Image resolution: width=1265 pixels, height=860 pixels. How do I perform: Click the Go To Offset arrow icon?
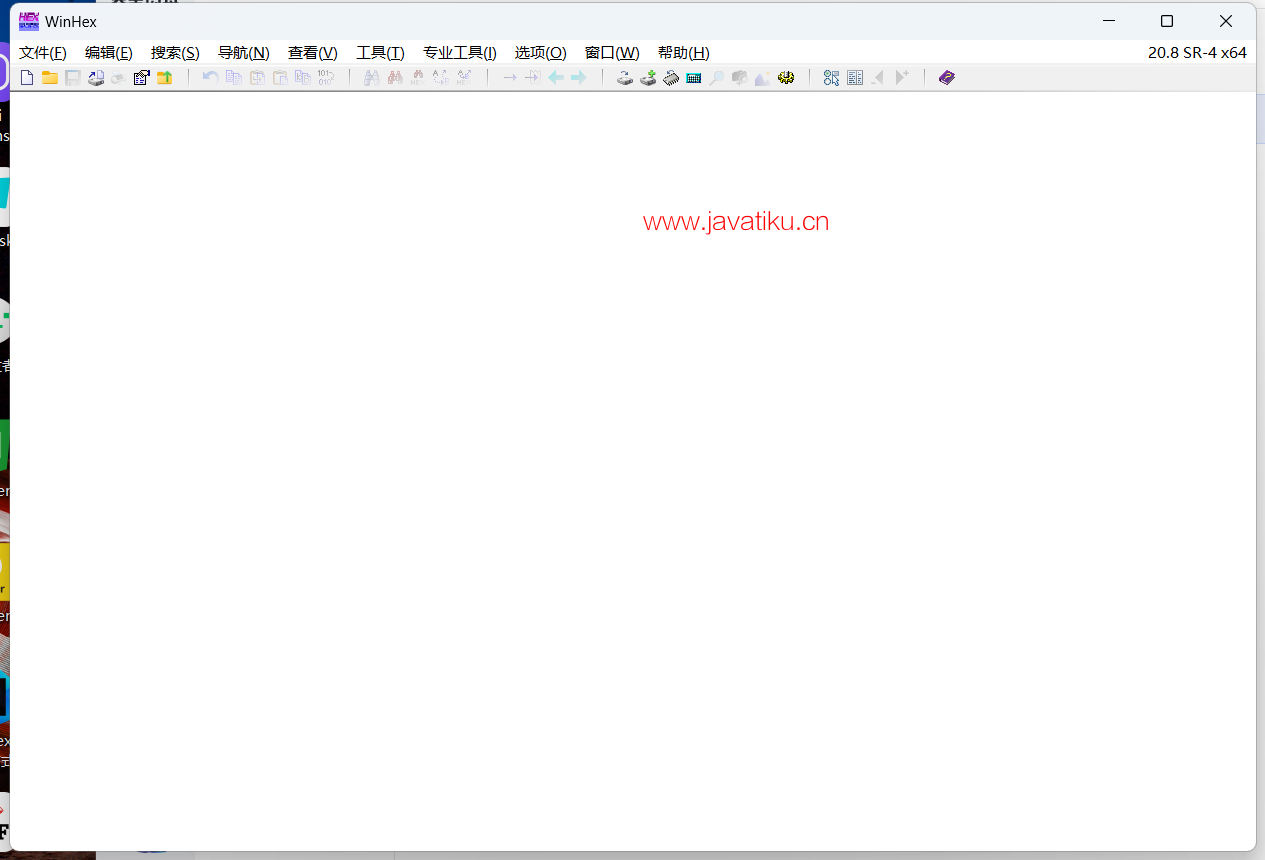click(x=510, y=77)
